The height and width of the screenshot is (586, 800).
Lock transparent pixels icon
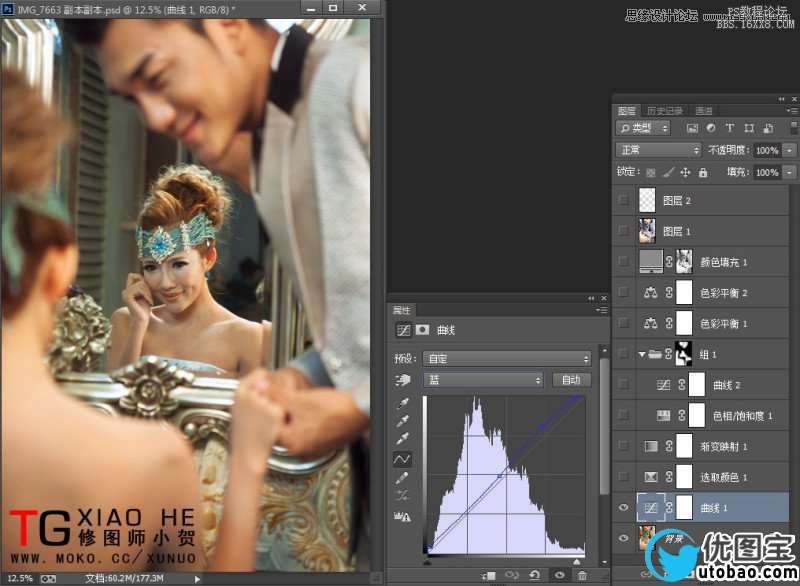[x=651, y=172]
